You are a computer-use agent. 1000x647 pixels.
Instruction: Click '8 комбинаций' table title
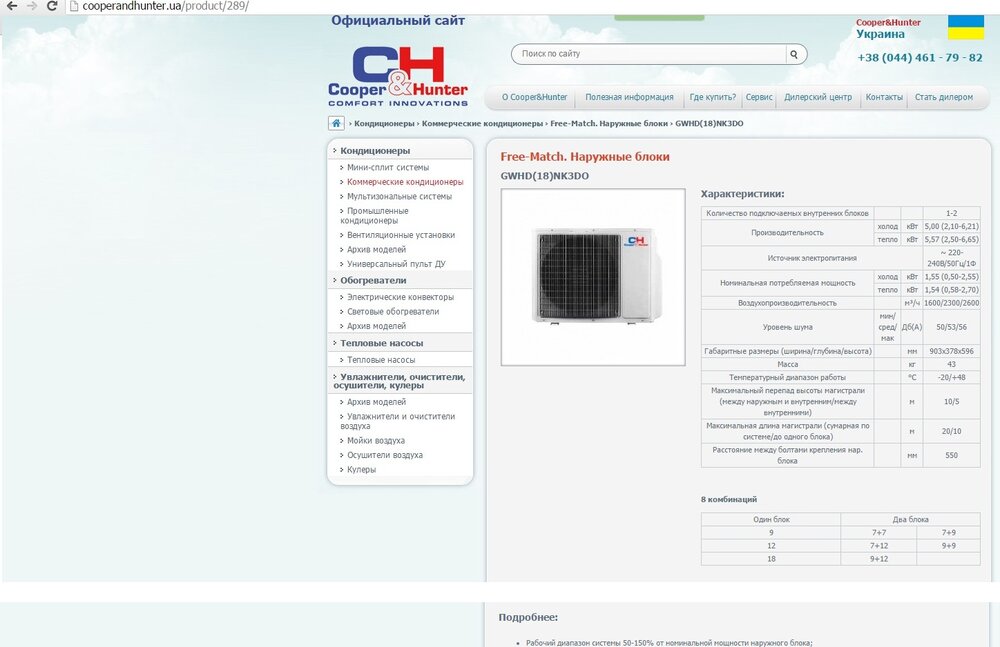click(729, 500)
